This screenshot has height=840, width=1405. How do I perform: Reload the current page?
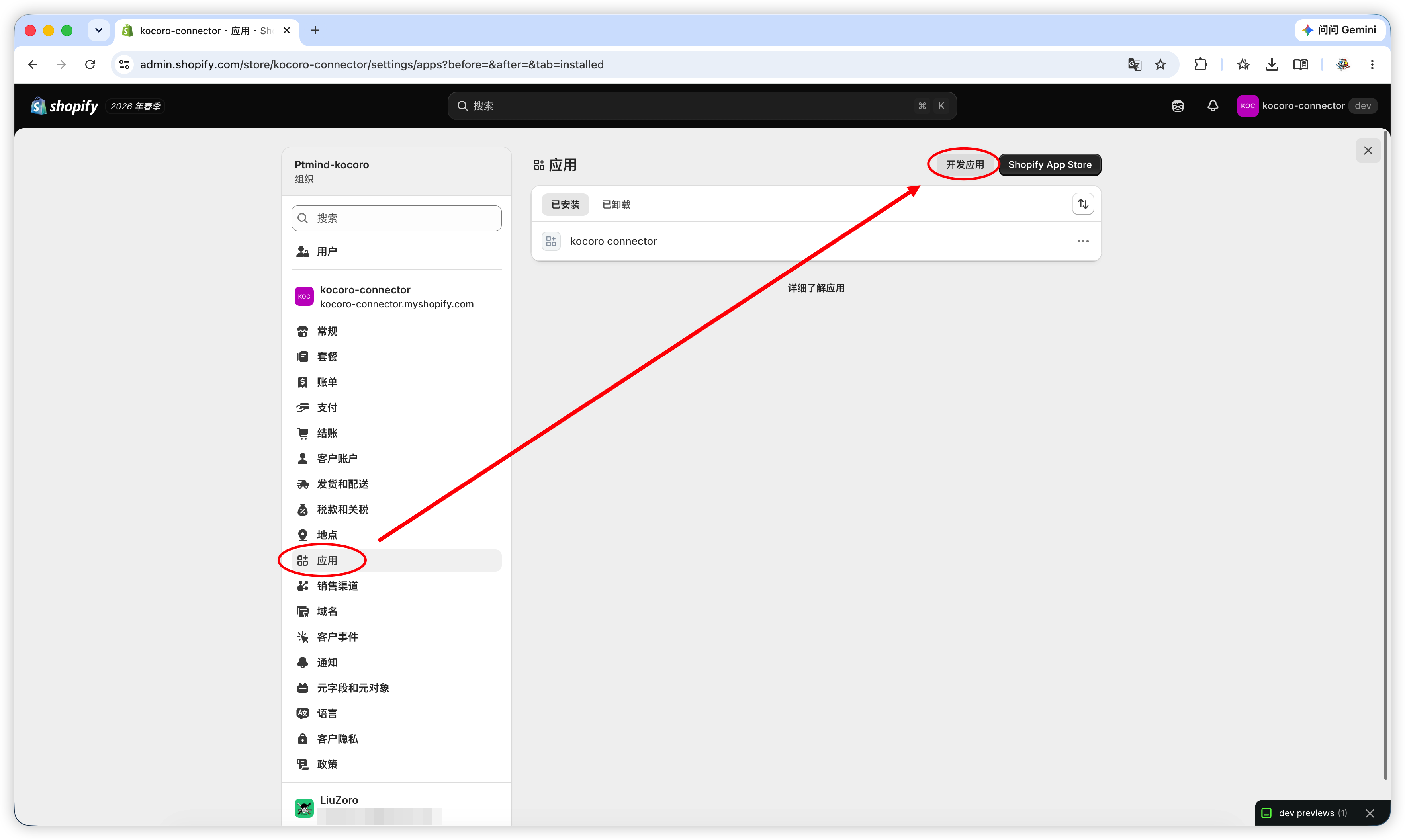point(90,64)
